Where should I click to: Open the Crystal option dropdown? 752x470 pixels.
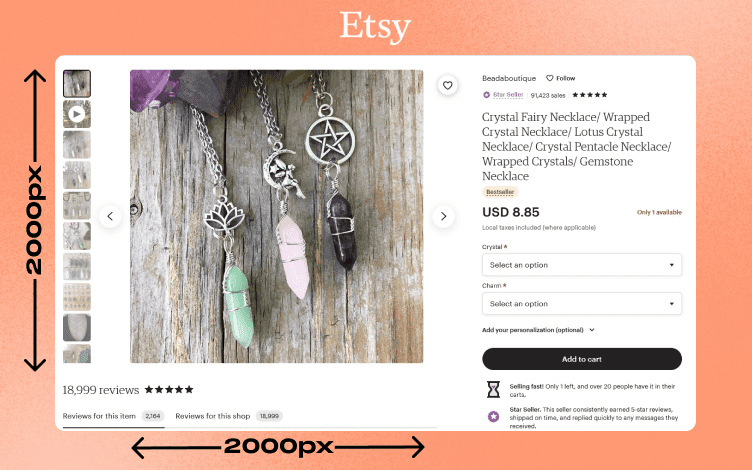(582, 265)
